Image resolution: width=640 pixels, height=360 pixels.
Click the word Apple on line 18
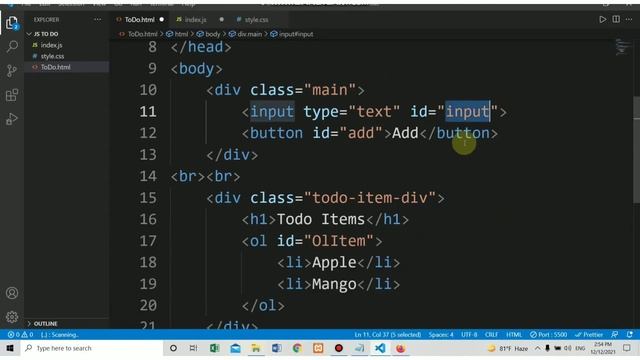pos(334,263)
